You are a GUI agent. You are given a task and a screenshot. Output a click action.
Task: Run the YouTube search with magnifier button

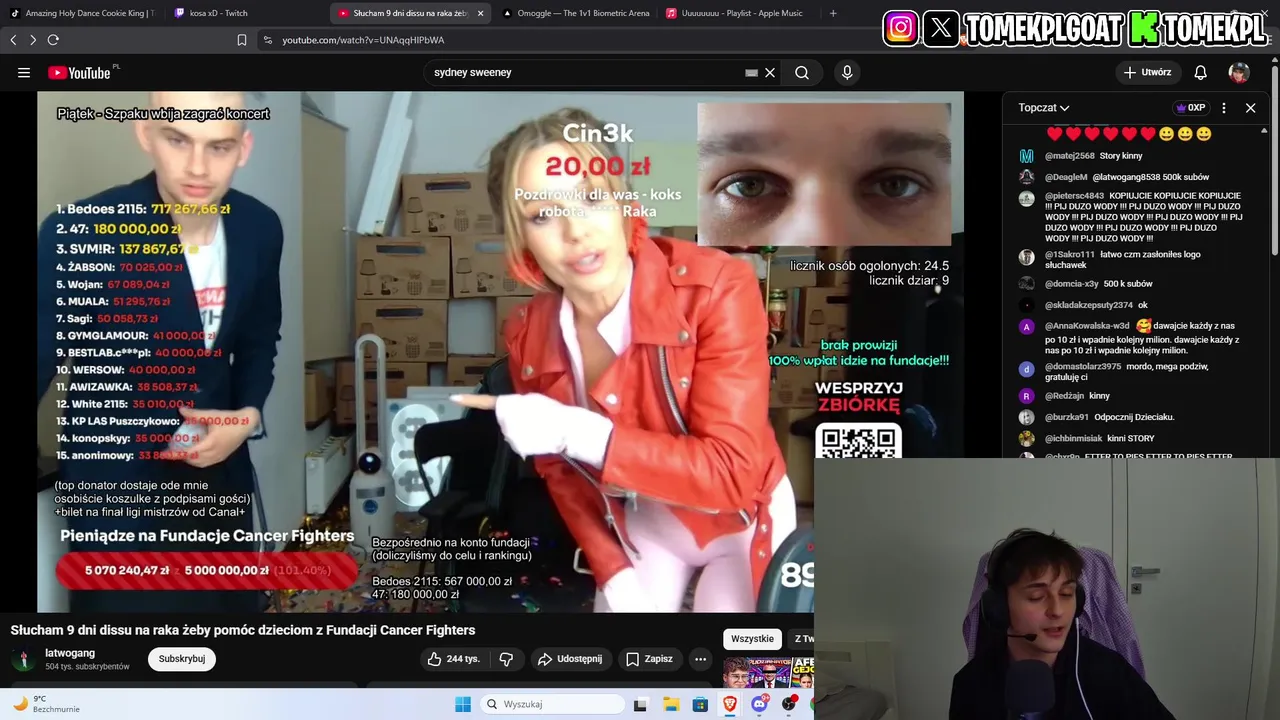pyautogui.click(x=802, y=72)
